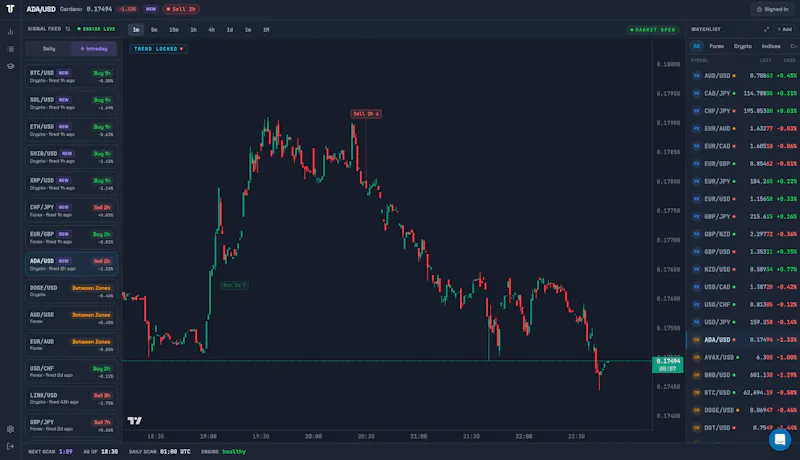Click the TradingView logo on chart
This screenshot has height=460, width=800.
(x=135, y=421)
